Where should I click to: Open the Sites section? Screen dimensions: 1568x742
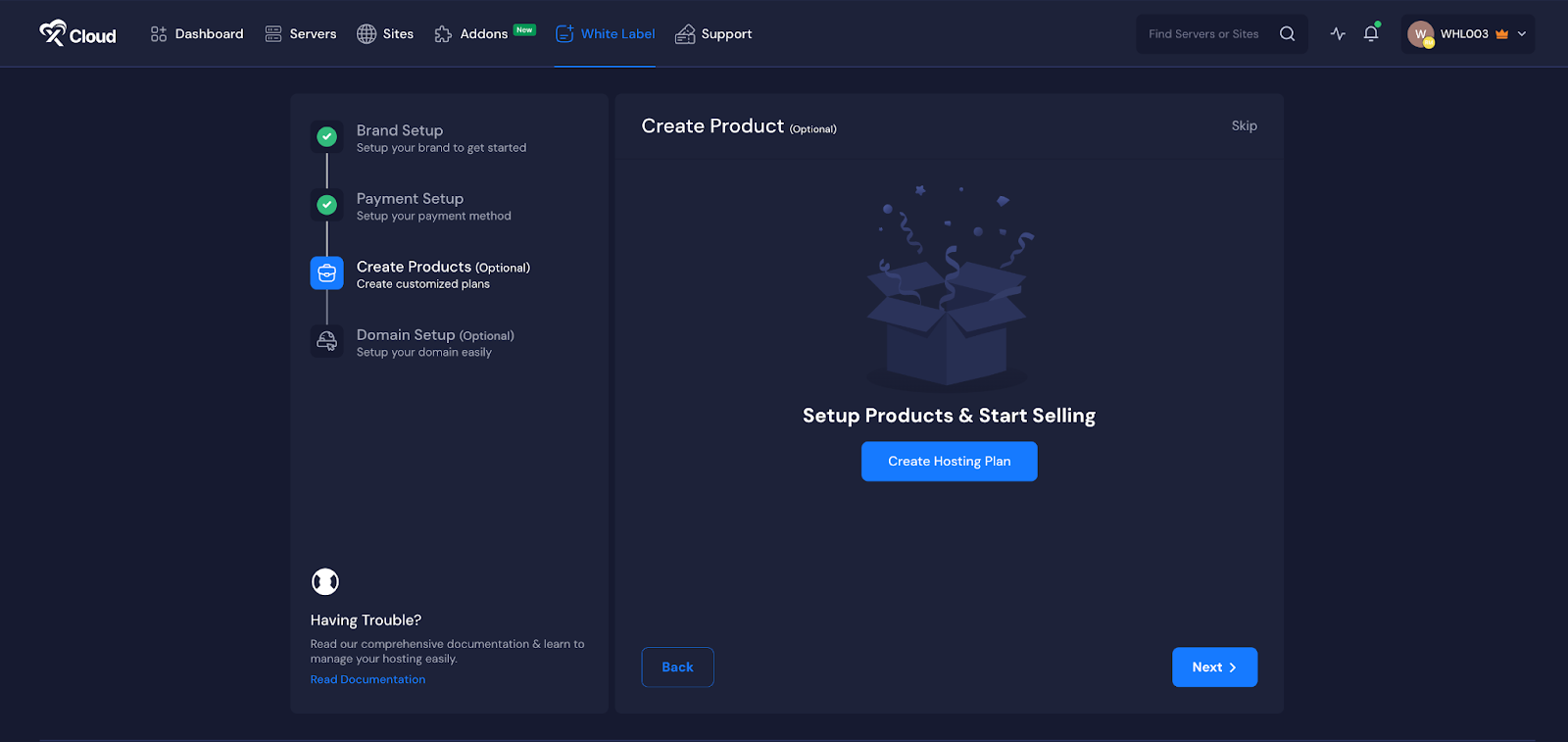[x=385, y=34]
